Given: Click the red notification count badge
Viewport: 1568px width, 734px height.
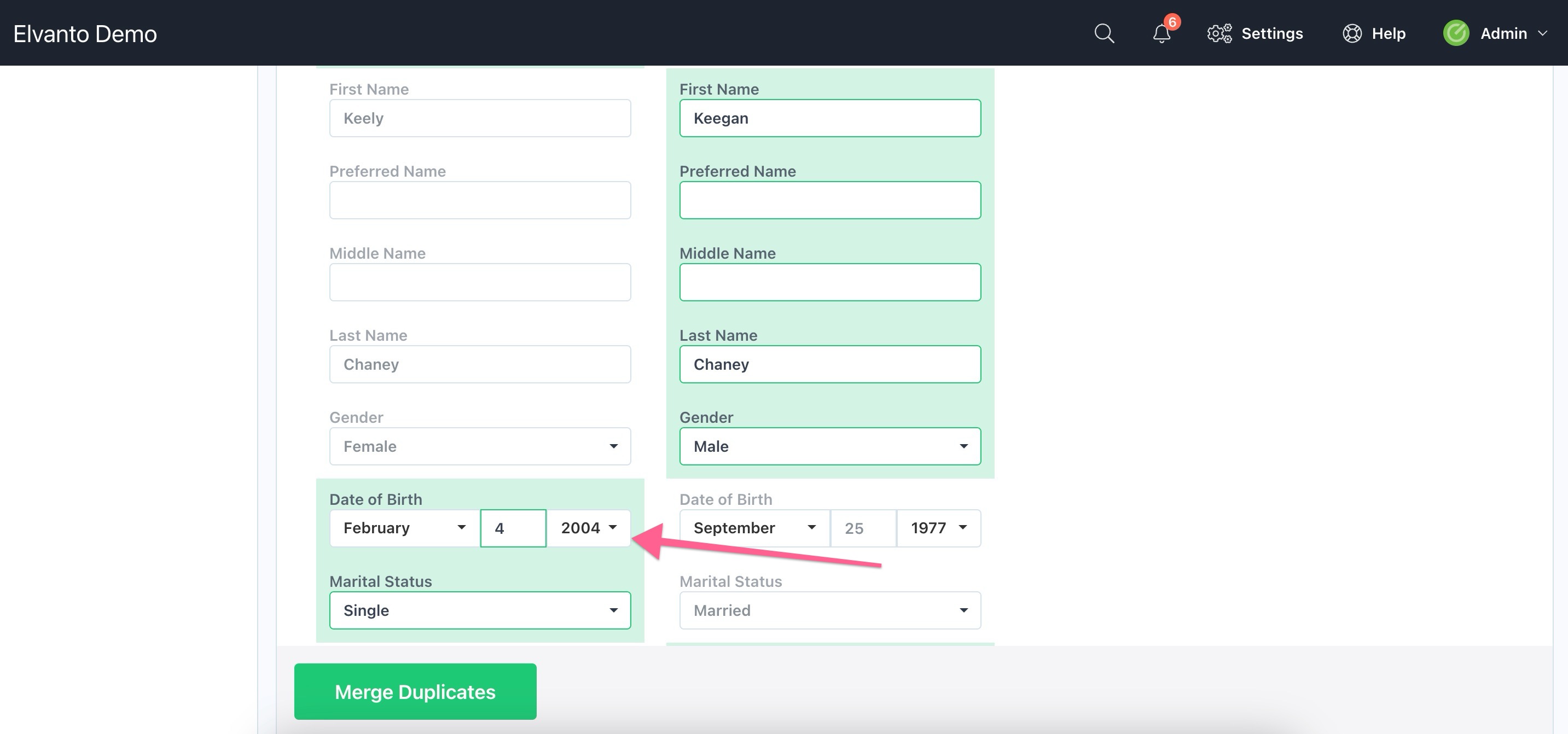Looking at the screenshot, I should point(1172,22).
